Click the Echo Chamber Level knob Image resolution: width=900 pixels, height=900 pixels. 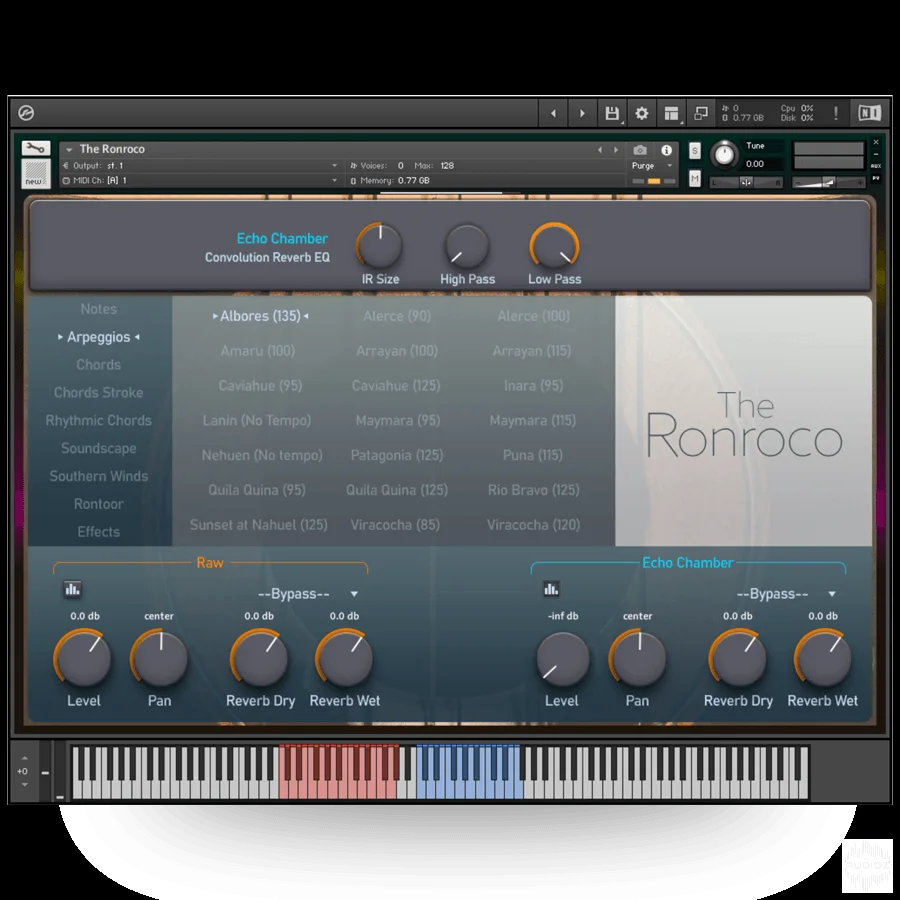pos(562,658)
